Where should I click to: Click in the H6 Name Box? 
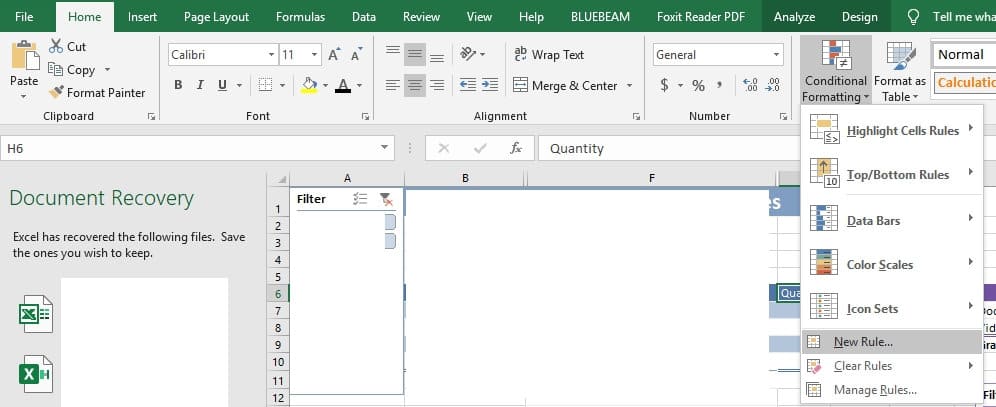tap(190, 148)
